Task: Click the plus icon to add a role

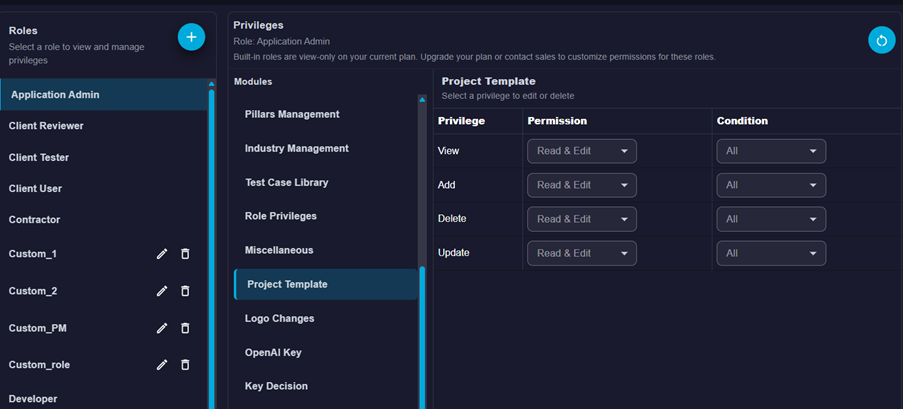Action: click(x=191, y=37)
